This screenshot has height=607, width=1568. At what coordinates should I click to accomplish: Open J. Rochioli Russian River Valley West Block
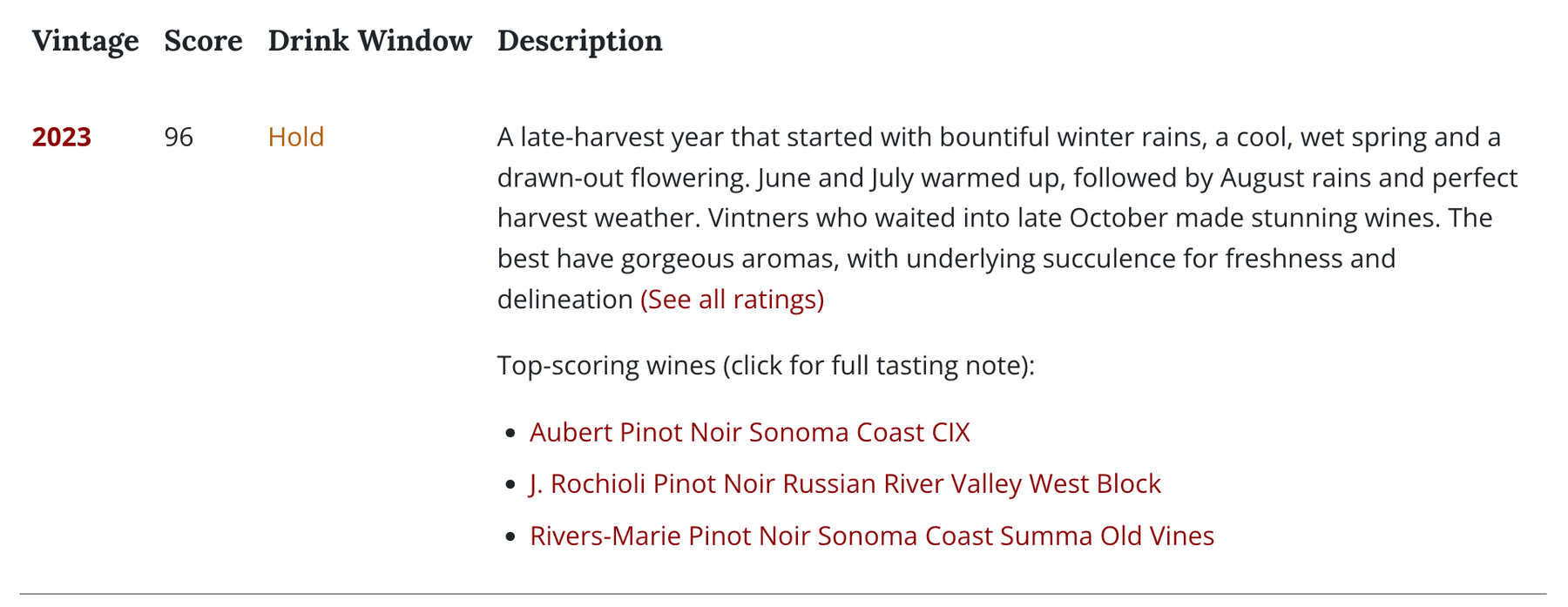(845, 483)
